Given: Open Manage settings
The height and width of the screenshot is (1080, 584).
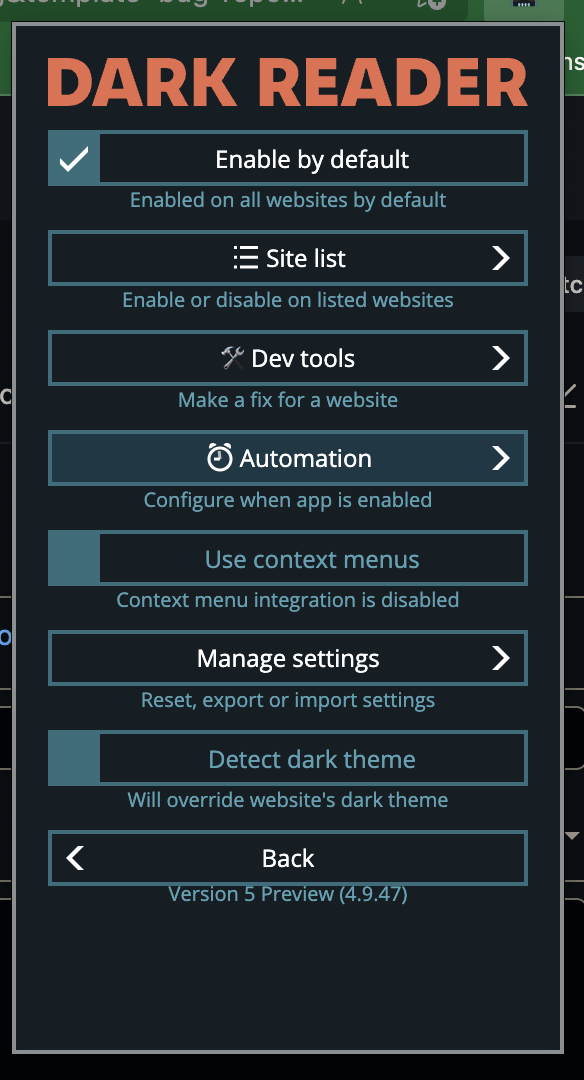Looking at the screenshot, I should 288,658.
